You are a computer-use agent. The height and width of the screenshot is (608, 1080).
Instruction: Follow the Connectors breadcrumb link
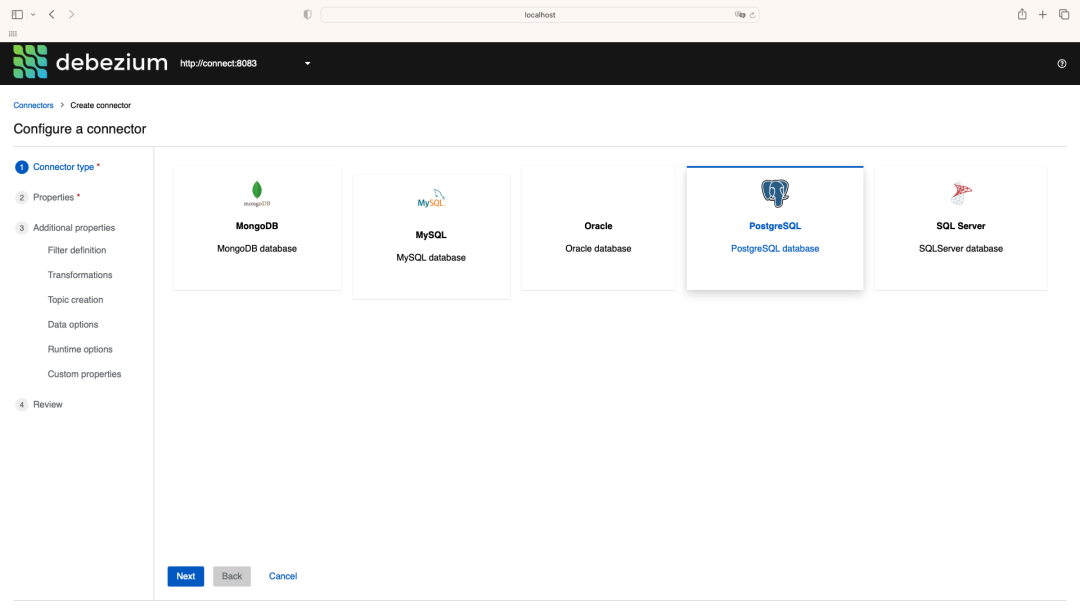coord(33,105)
